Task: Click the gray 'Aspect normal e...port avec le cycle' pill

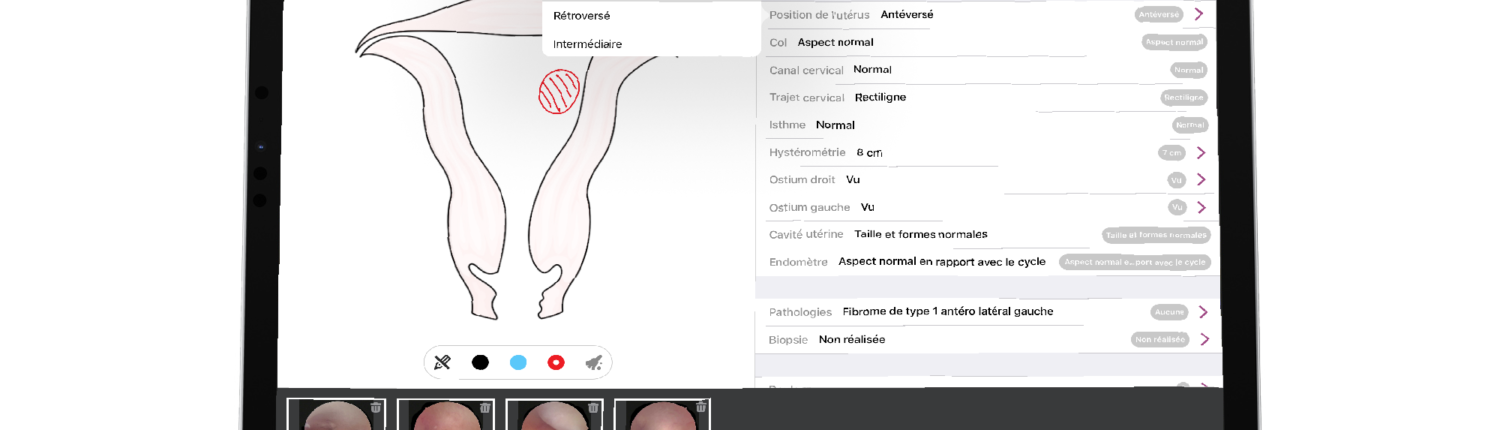Action: [x=1135, y=262]
